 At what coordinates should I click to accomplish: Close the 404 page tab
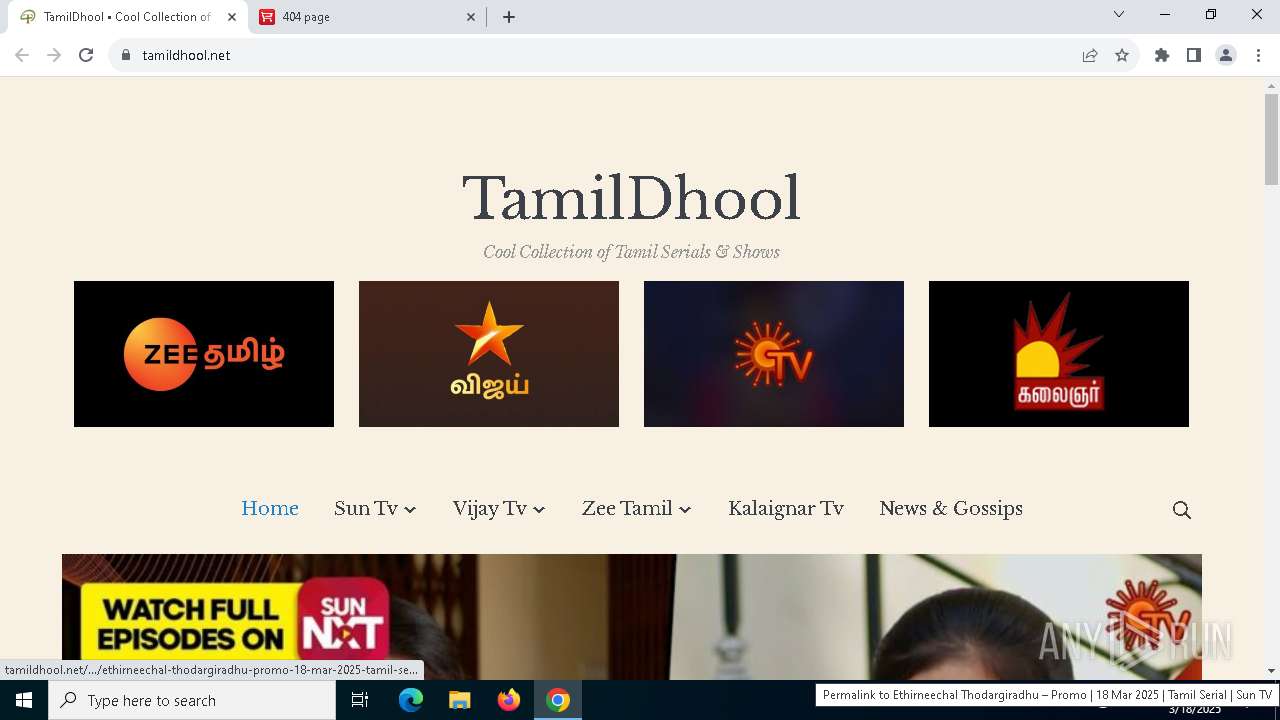(471, 17)
